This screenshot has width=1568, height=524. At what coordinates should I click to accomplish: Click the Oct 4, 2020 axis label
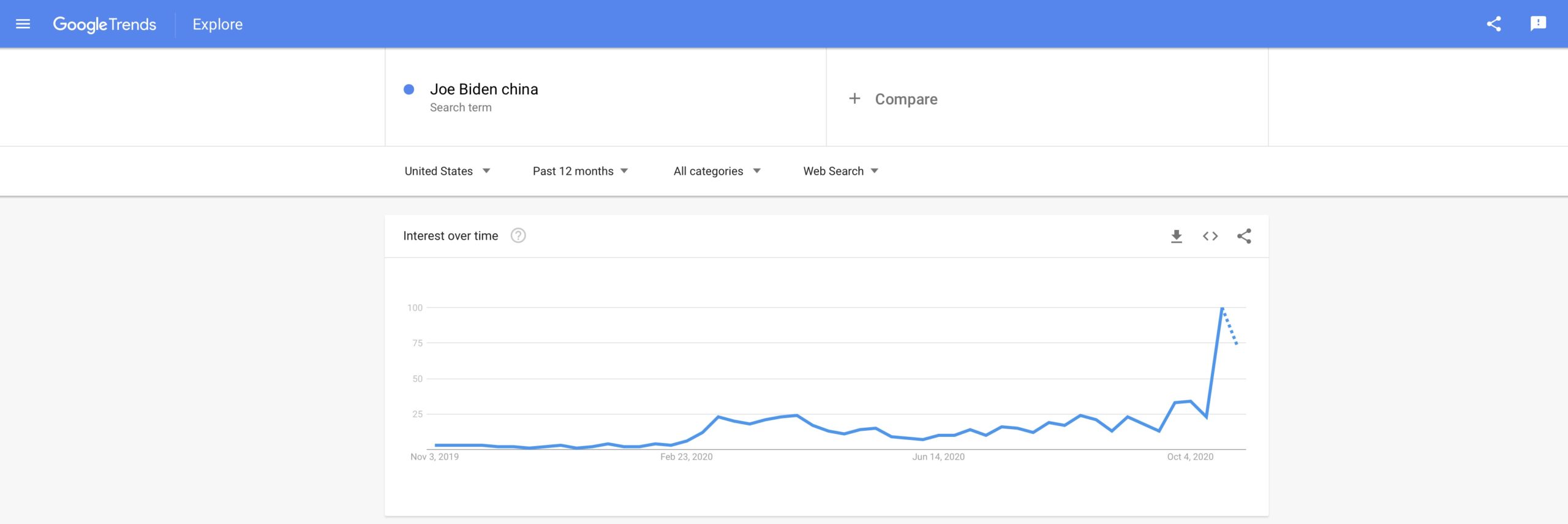[1190, 457]
